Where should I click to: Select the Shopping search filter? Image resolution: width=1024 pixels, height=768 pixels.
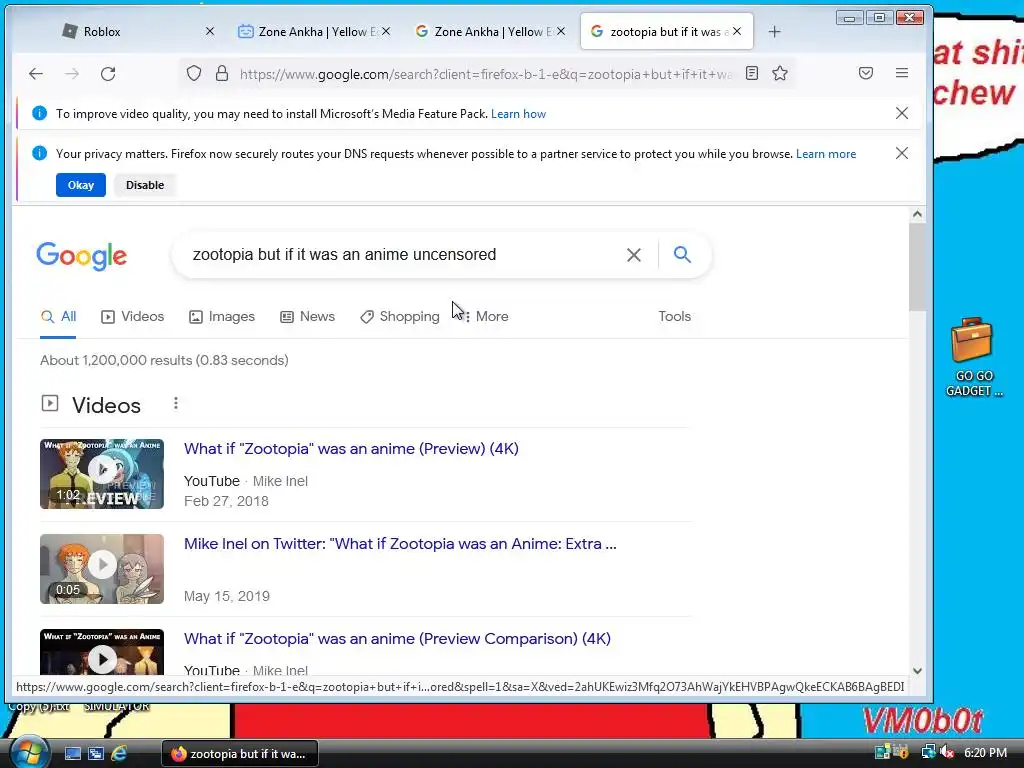pyautogui.click(x=400, y=317)
